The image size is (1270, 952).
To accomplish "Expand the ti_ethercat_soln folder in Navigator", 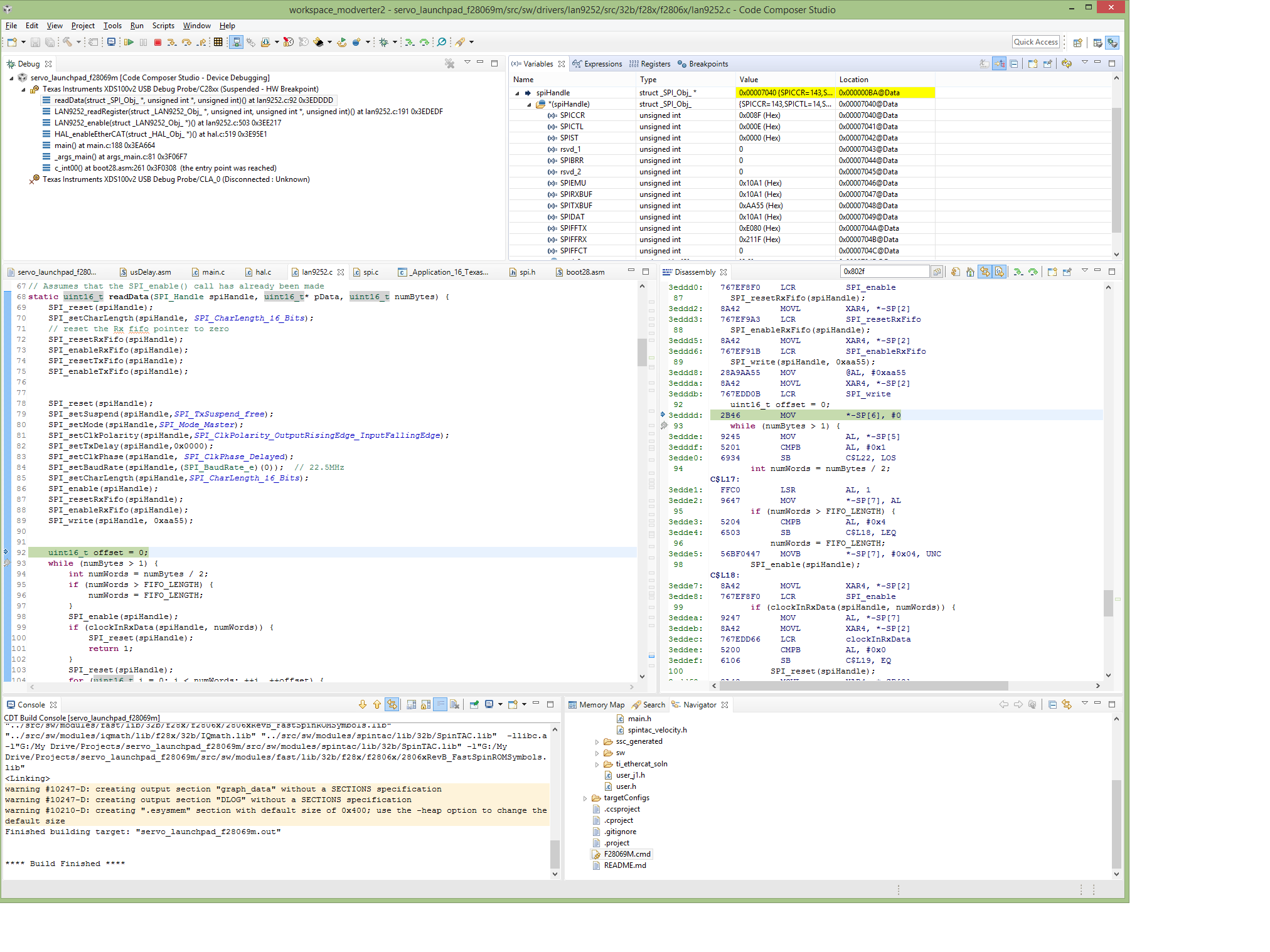I will point(597,764).
